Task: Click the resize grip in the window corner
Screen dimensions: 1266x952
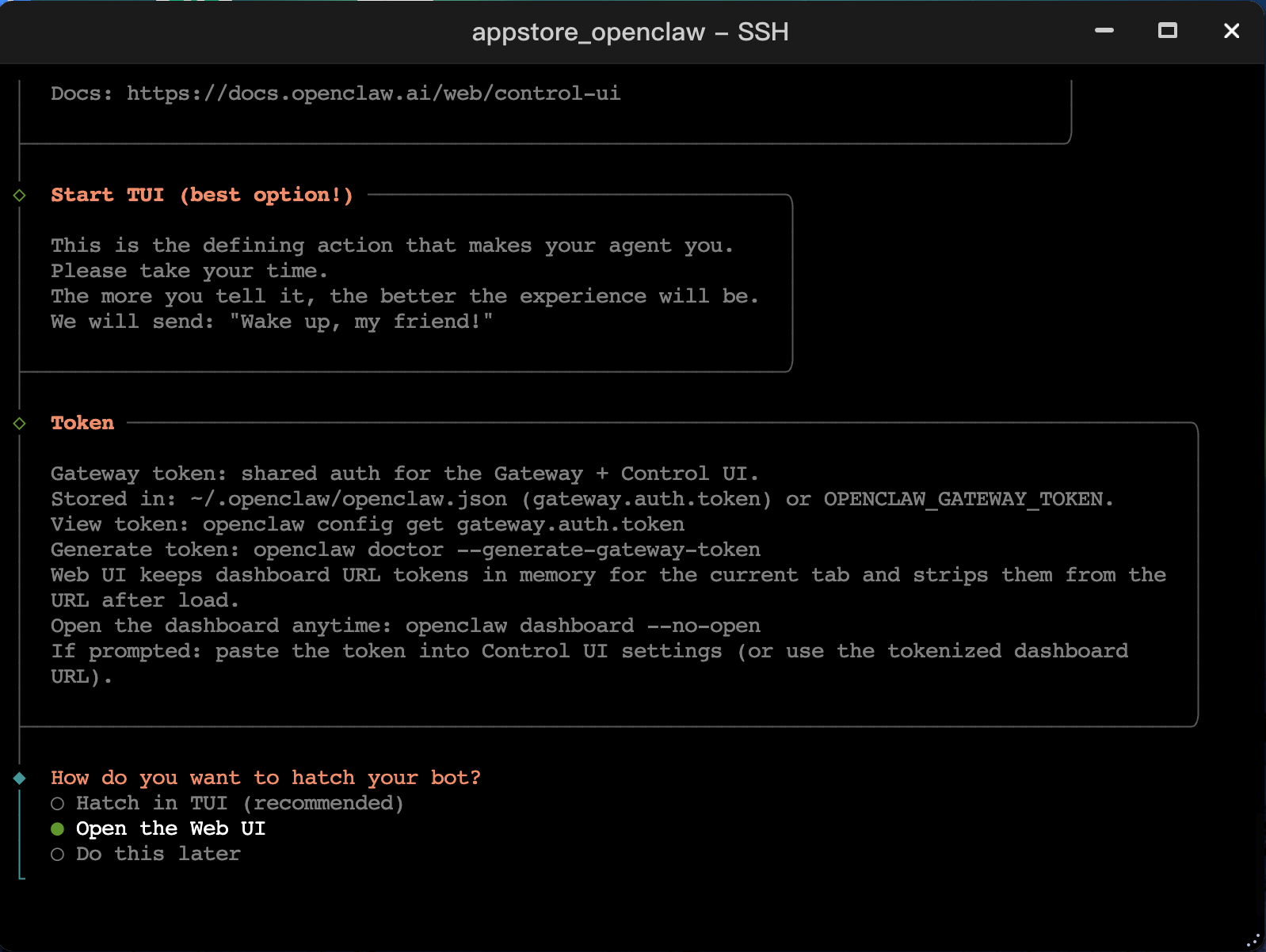Action: [x=1253, y=940]
